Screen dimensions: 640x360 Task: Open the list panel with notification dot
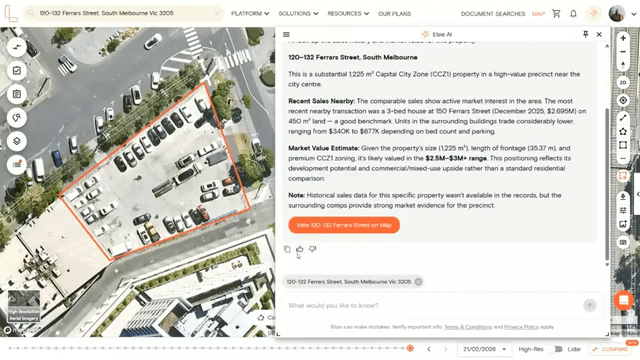click(x=17, y=164)
